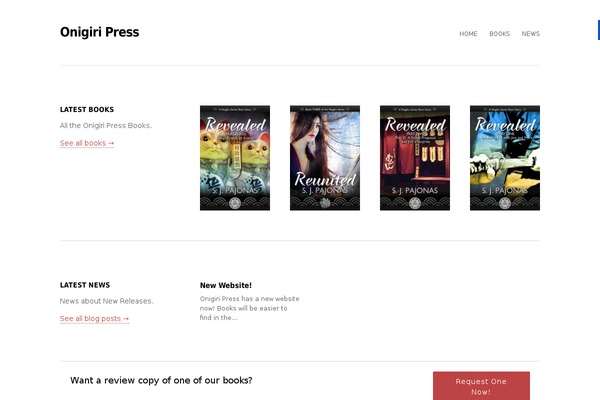Go to the BOOKS menu item
Image resolution: width=600 pixels, height=400 pixels.
point(499,34)
